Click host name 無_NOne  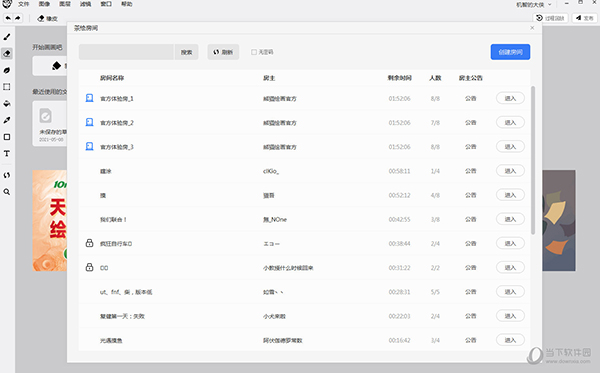[x=275, y=220]
